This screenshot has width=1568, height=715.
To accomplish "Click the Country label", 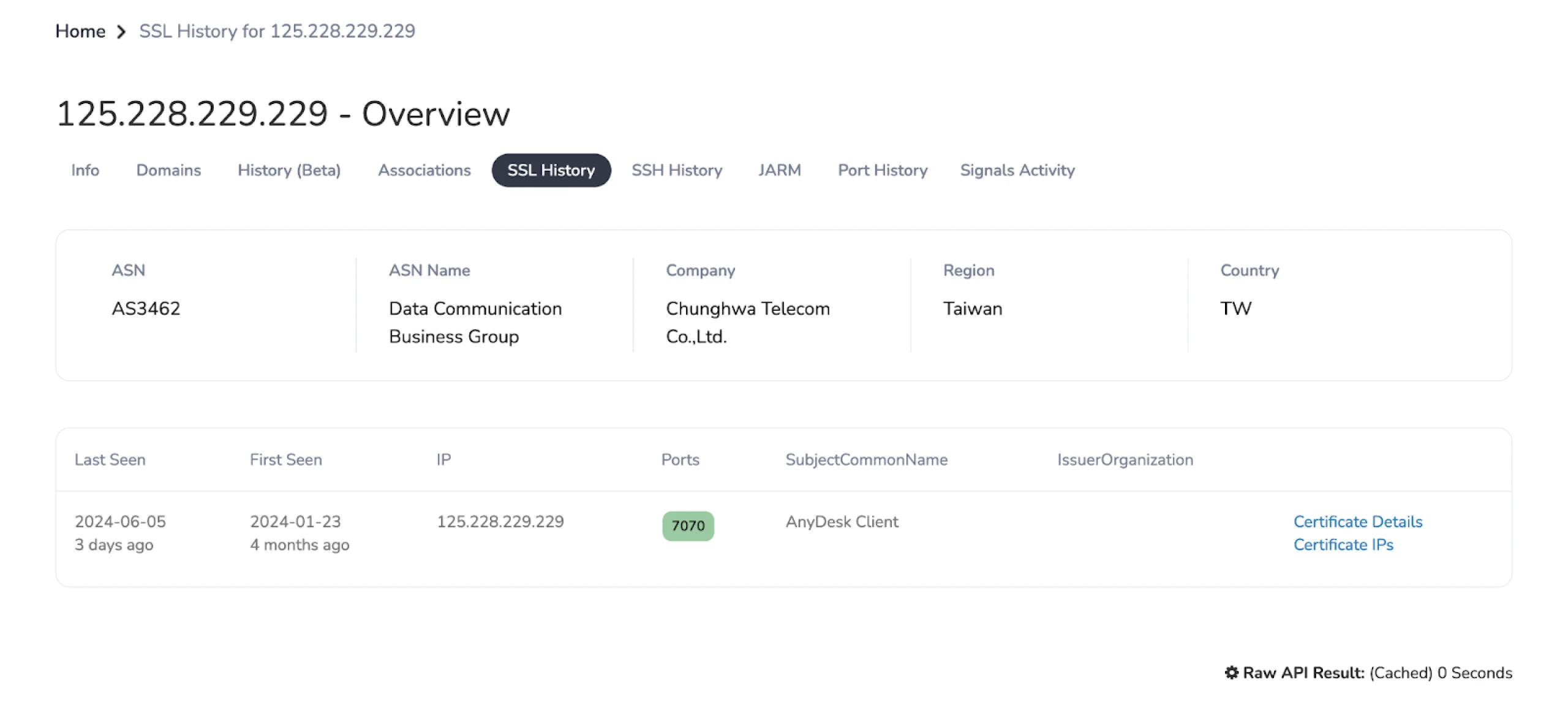I will click(x=1249, y=271).
